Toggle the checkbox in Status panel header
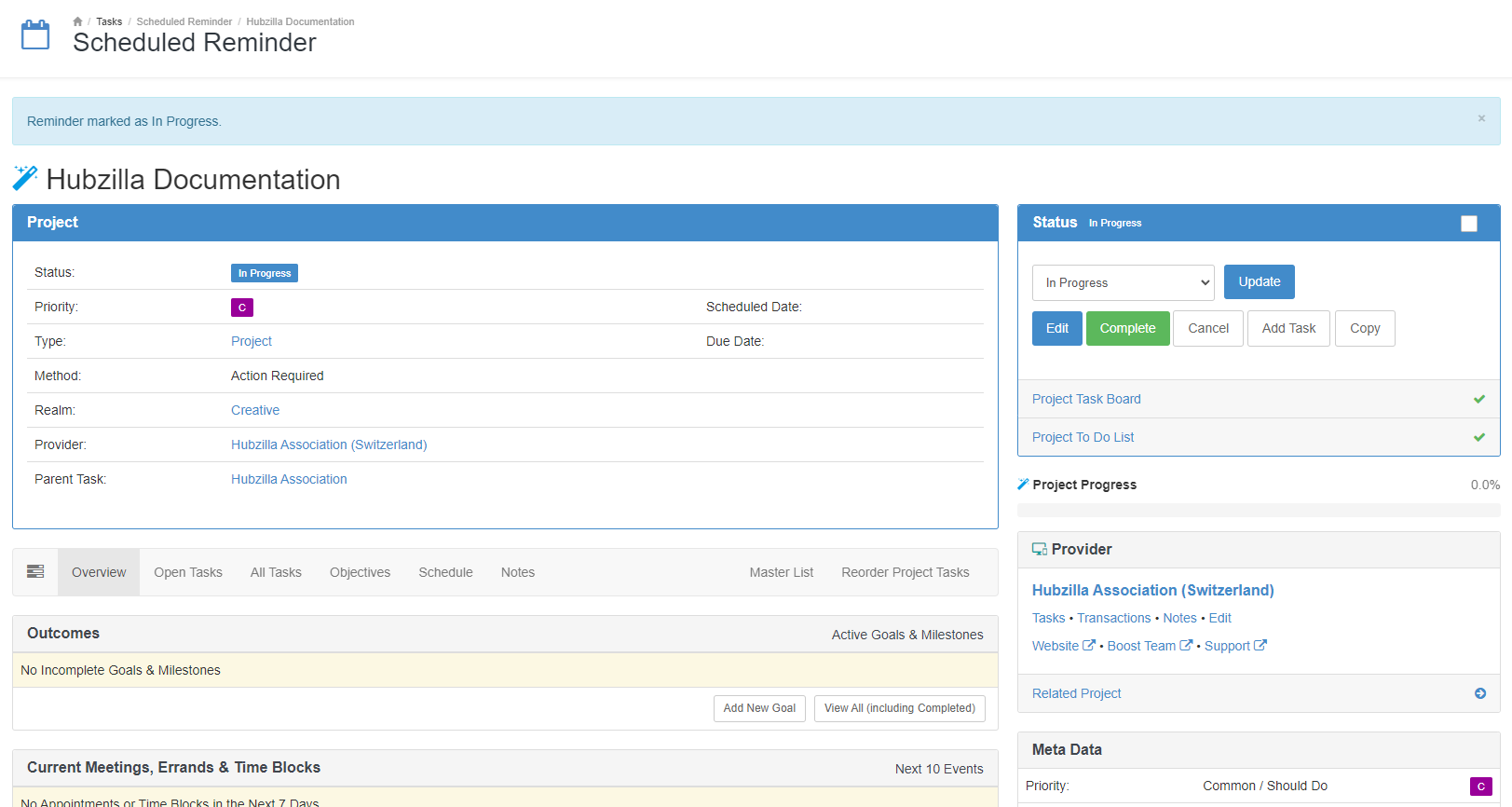 1468,224
